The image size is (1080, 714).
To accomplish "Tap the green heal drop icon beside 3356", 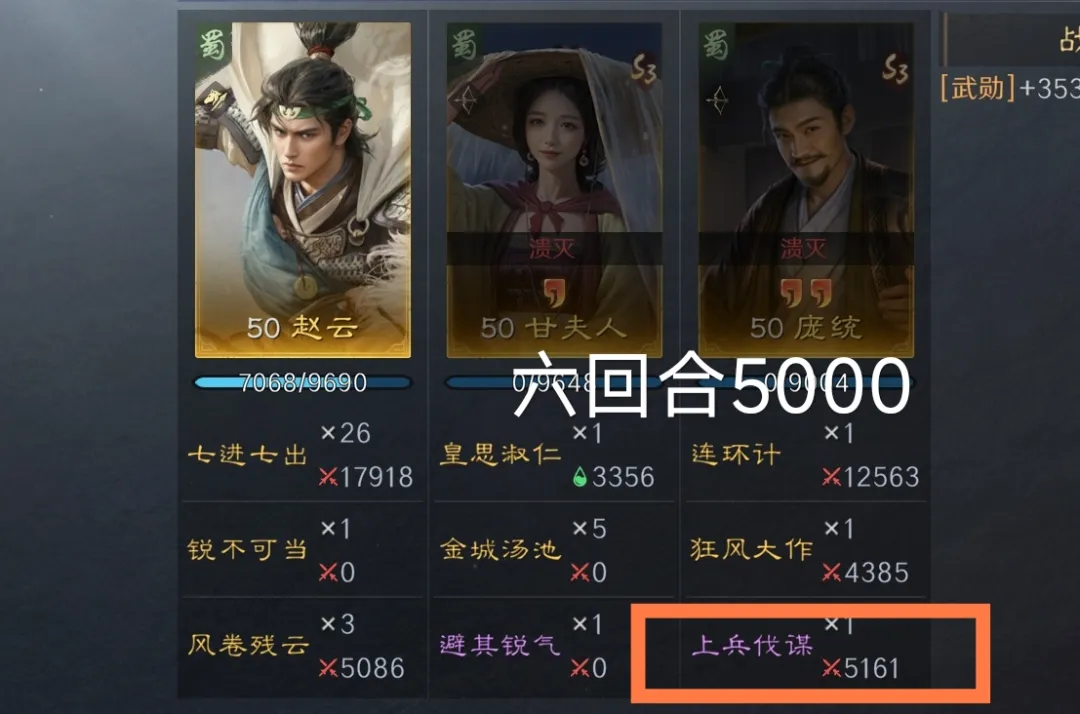I will pyautogui.click(x=580, y=476).
